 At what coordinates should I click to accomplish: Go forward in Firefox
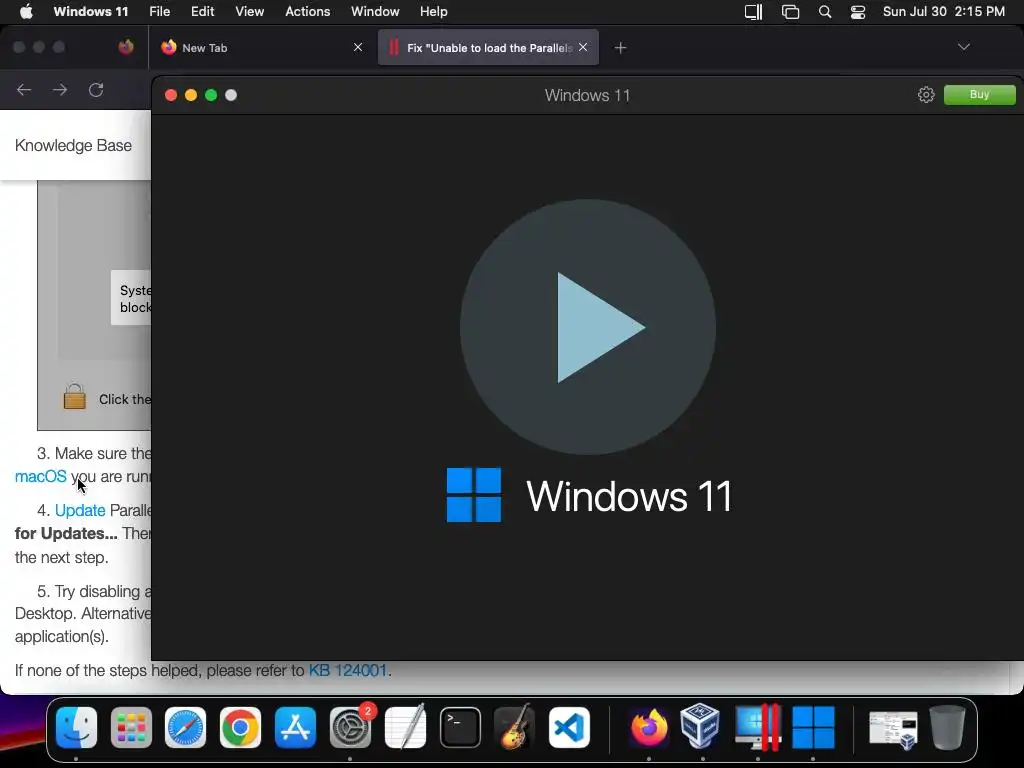tap(60, 89)
